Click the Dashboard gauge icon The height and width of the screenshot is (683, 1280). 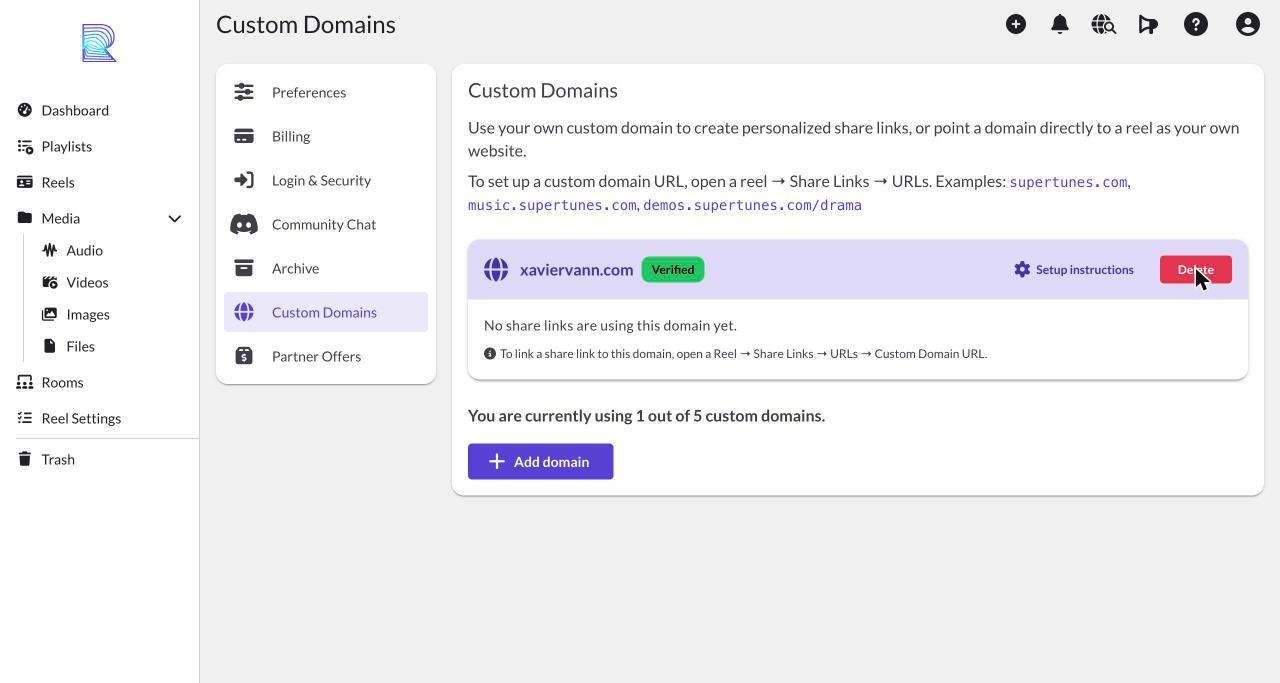(25, 110)
